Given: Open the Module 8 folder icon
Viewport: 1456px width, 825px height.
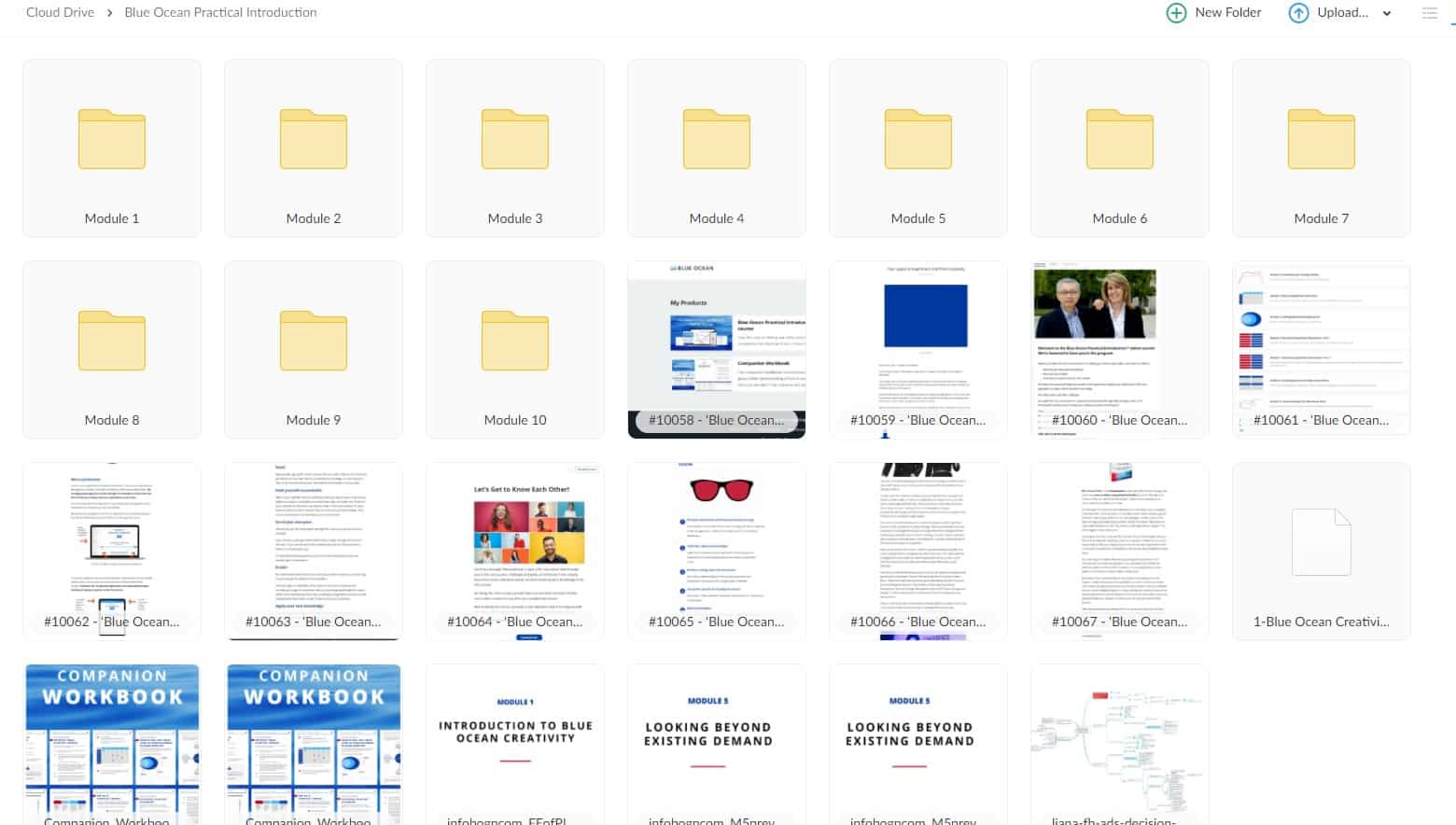Looking at the screenshot, I should point(112,341).
